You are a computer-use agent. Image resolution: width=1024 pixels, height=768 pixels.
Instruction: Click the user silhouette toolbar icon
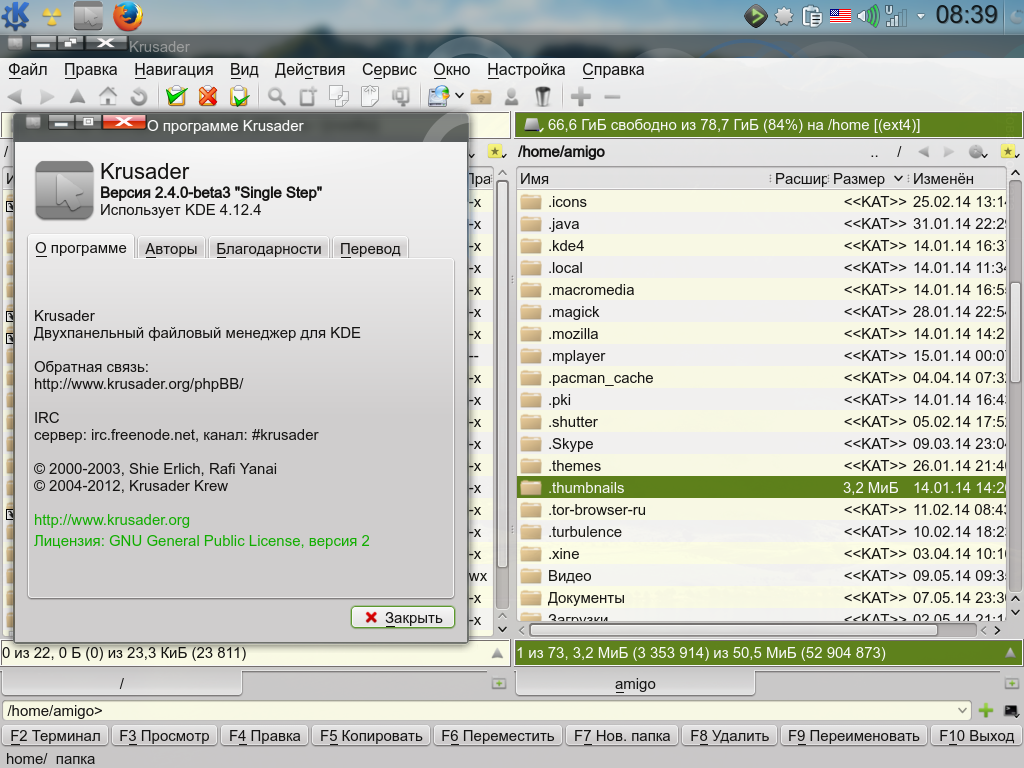tap(511, 97)
